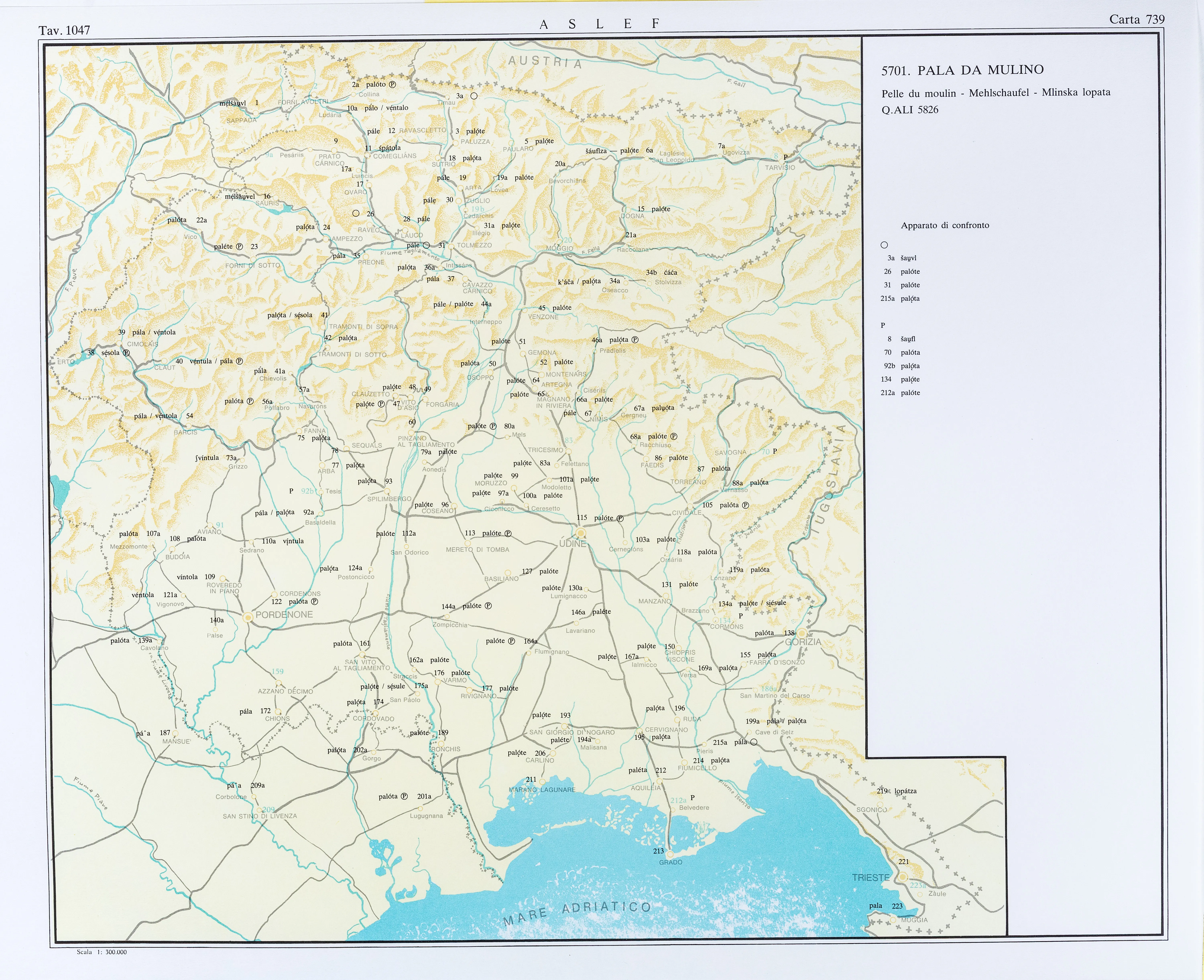The image size is (1204, 980).
Task: Click the Trieste city marker circle
Action: click(903, 877)
